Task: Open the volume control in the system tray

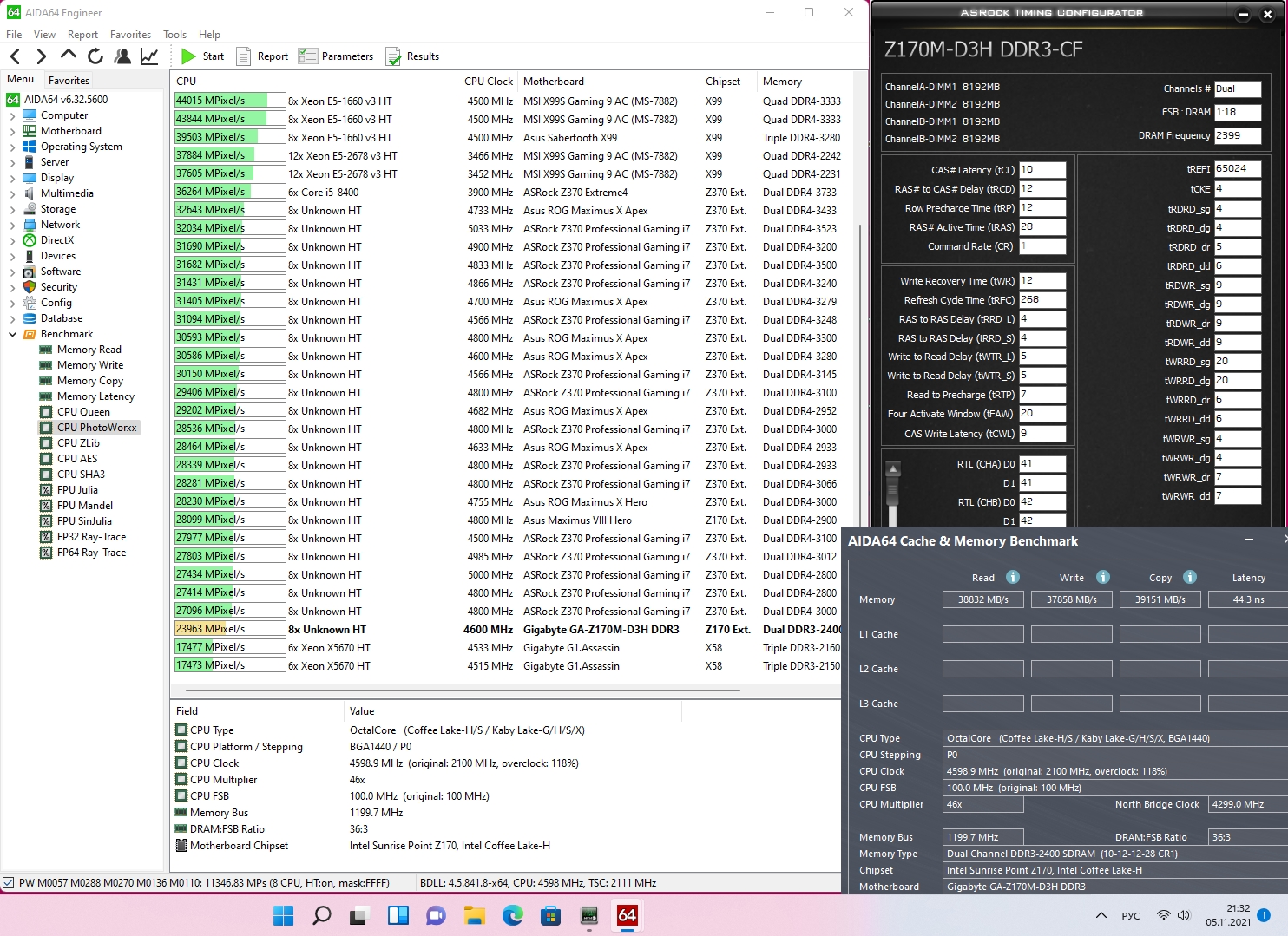Action: coord(1185,915)
